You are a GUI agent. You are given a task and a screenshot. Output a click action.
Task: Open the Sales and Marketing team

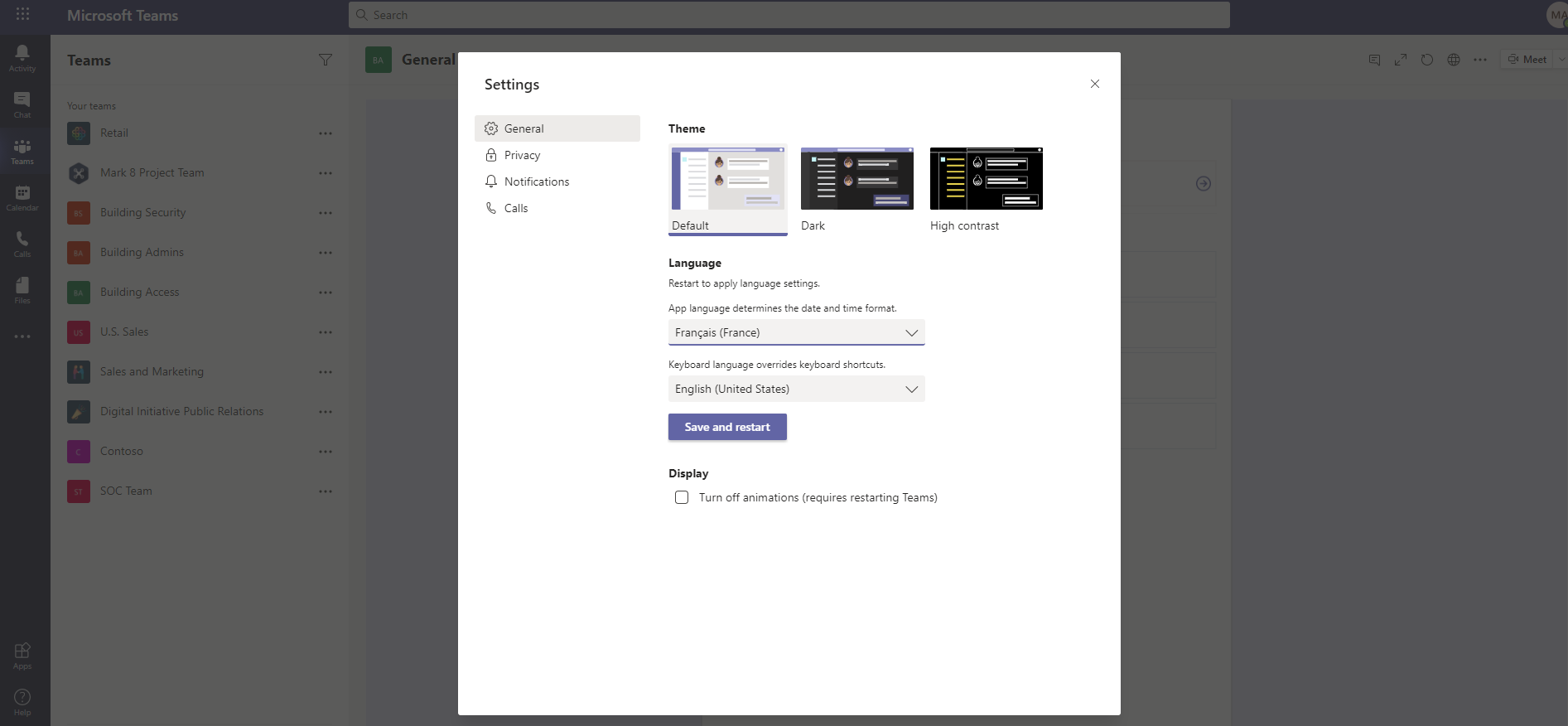pyautogui.click(x=152, y=372)
